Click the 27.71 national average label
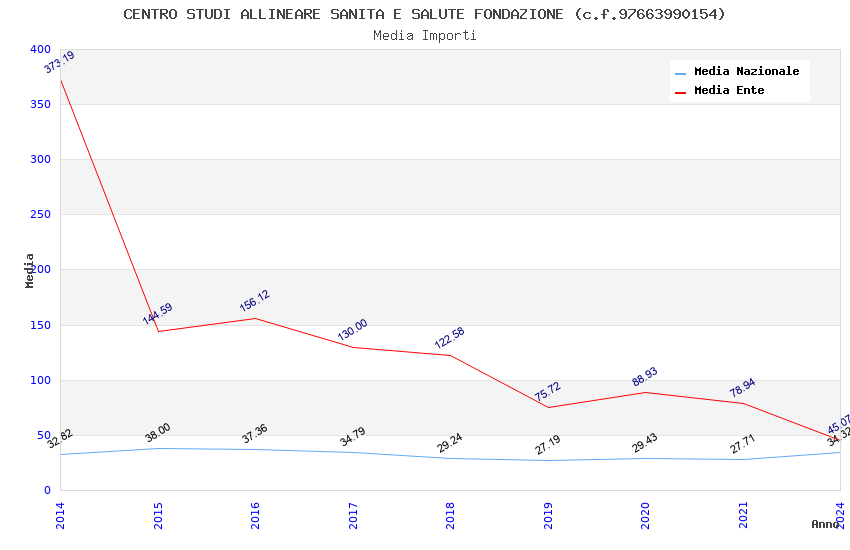This screenshot has height=550, width=850. click(x=742, y=444)
